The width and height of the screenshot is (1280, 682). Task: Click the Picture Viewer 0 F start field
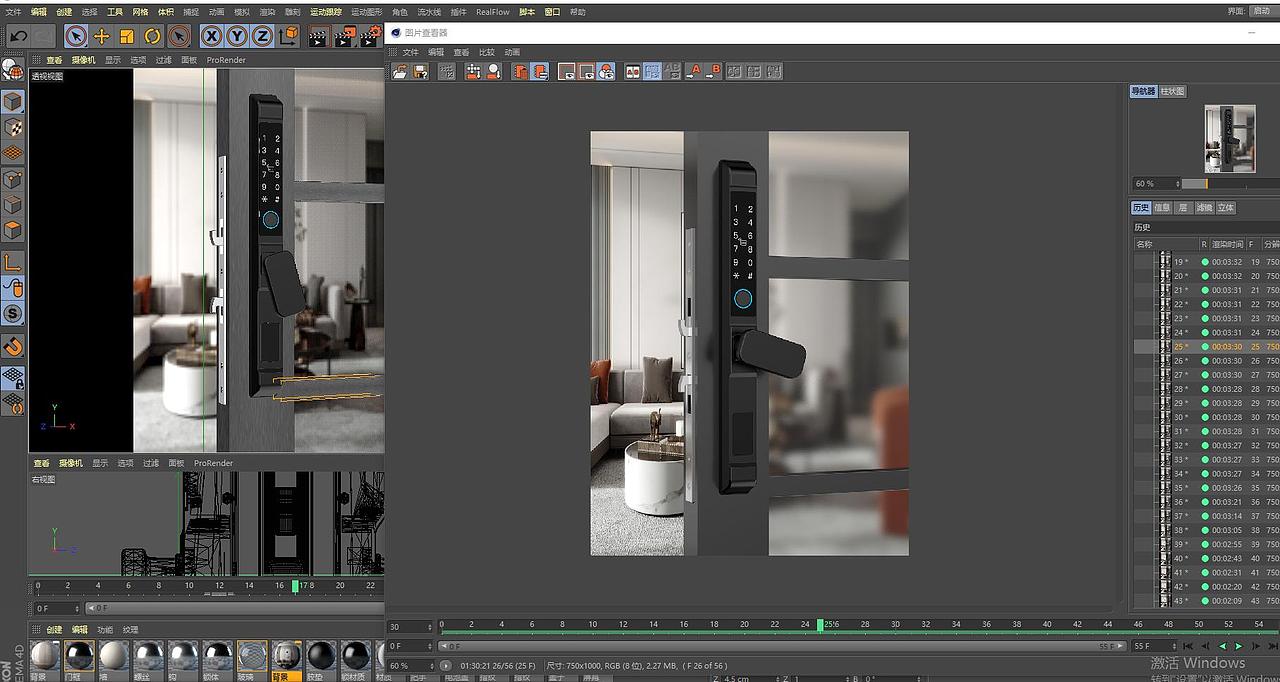pos(411,646)
